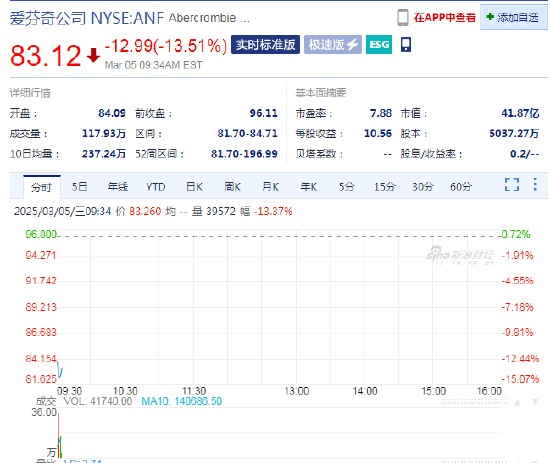Open the chart more-options dots menu
This screenshot has height=463, width=550.
pos(535,184)
